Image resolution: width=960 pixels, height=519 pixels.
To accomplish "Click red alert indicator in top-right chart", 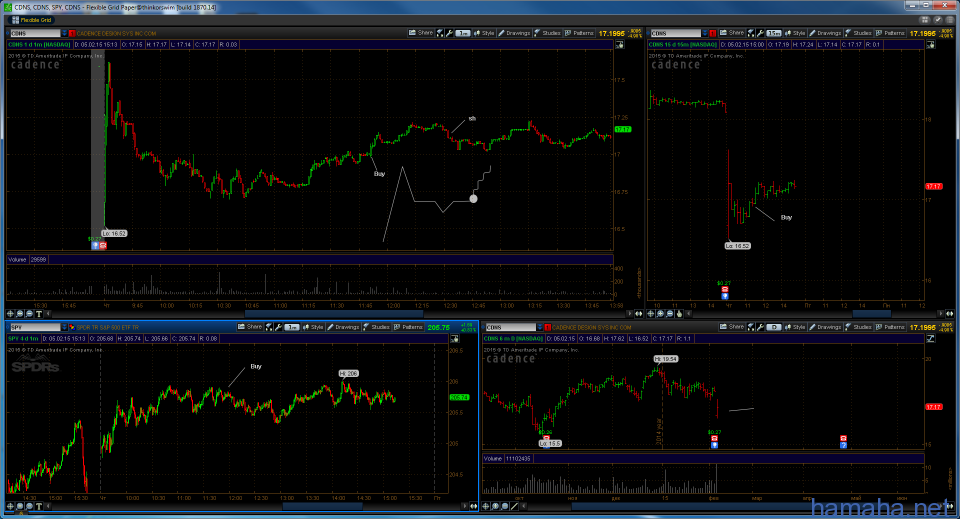I will click(712, 33).
